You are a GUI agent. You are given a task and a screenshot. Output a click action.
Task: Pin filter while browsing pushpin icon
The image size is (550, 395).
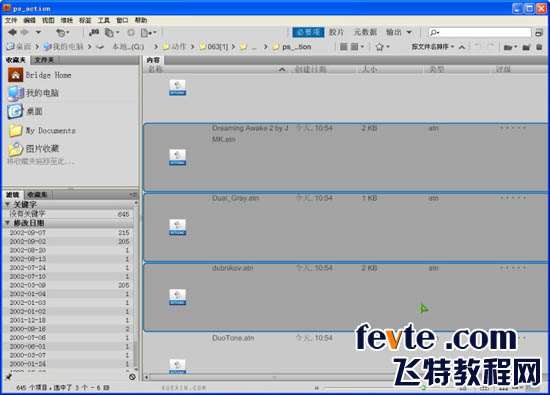point(9,377)
